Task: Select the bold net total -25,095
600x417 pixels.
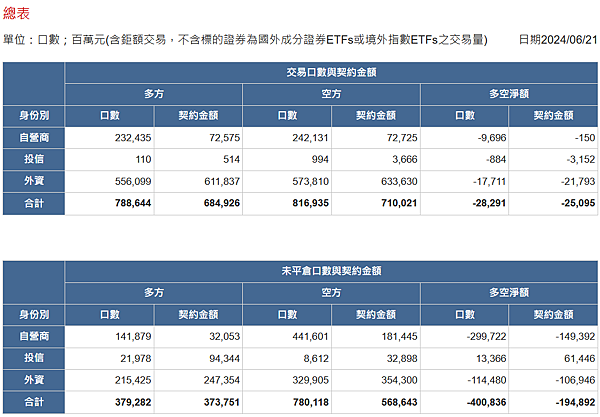Action: [553, 204]
